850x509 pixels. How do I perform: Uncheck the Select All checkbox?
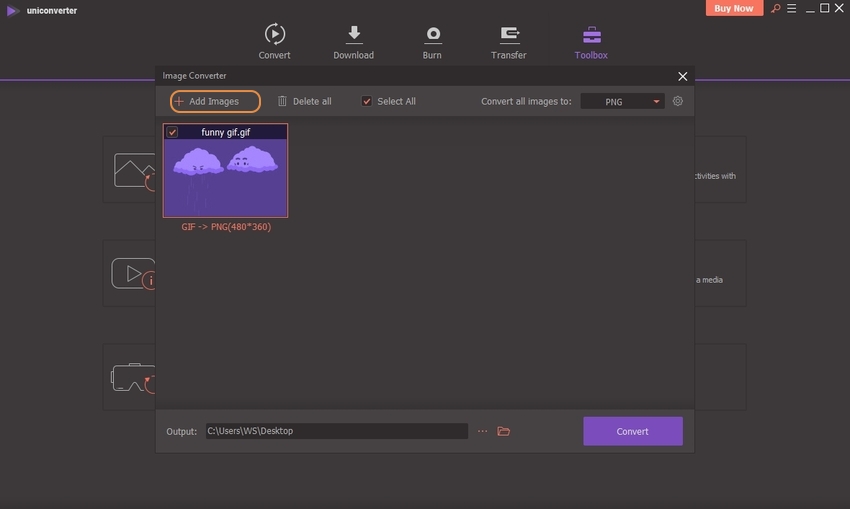pos(367,101)
